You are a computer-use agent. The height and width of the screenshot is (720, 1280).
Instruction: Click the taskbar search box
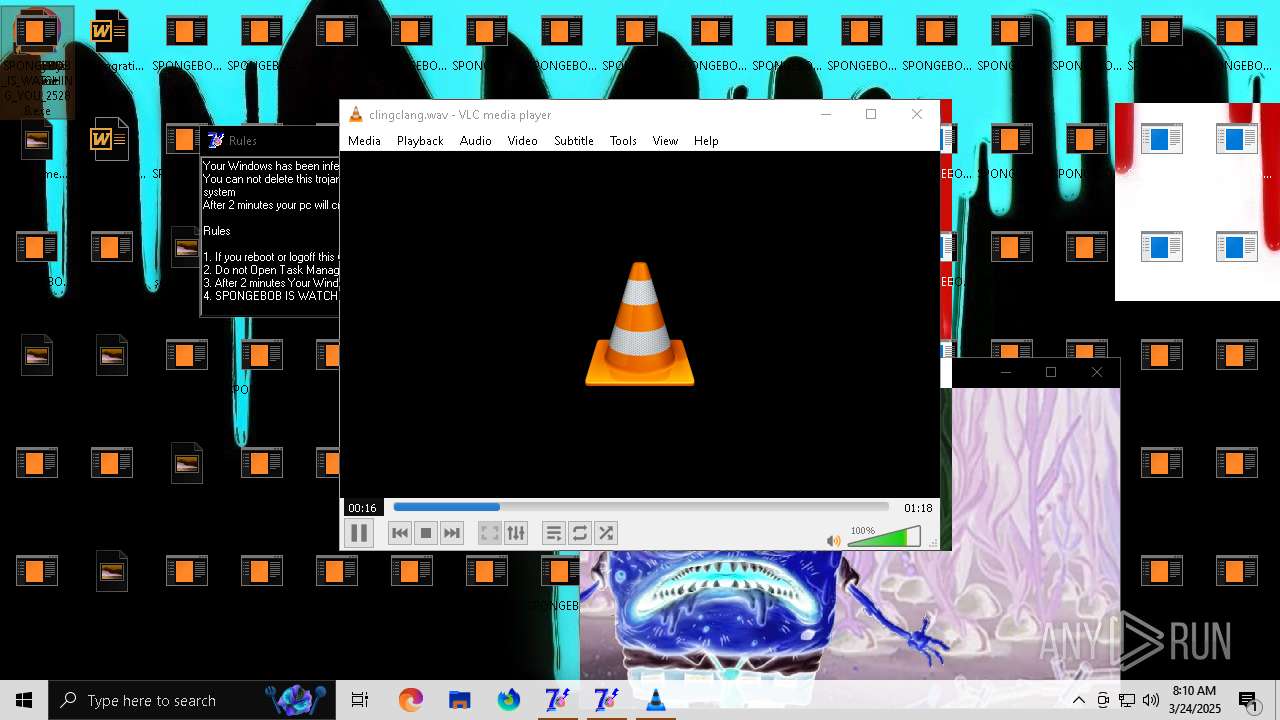pyautogui.click(x=192, y=700)
